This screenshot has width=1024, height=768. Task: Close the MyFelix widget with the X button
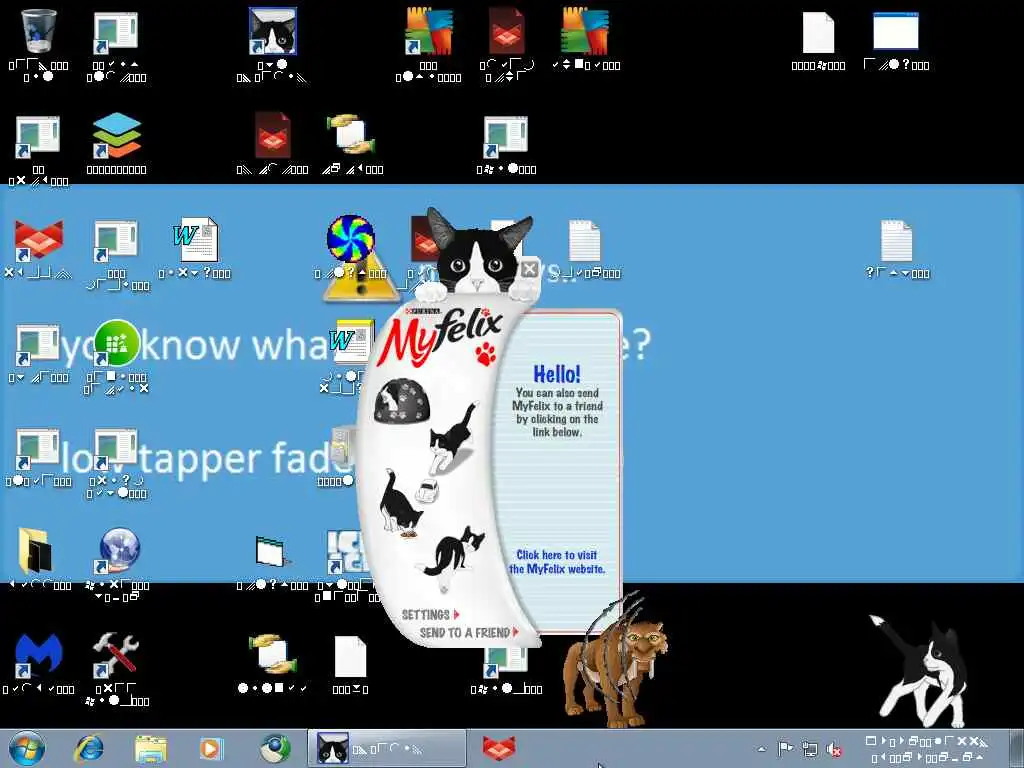530,269
